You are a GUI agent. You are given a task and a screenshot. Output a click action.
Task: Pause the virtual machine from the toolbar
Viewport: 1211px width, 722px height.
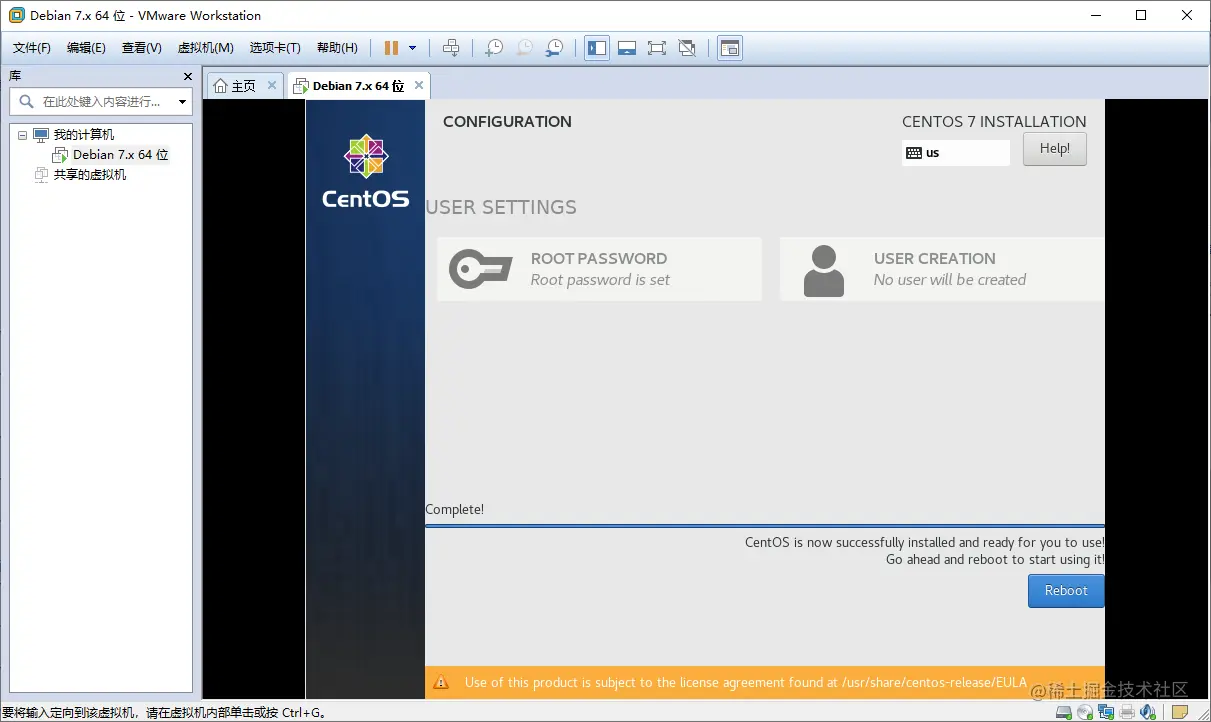pyautogui.click(x=391, y=48)
